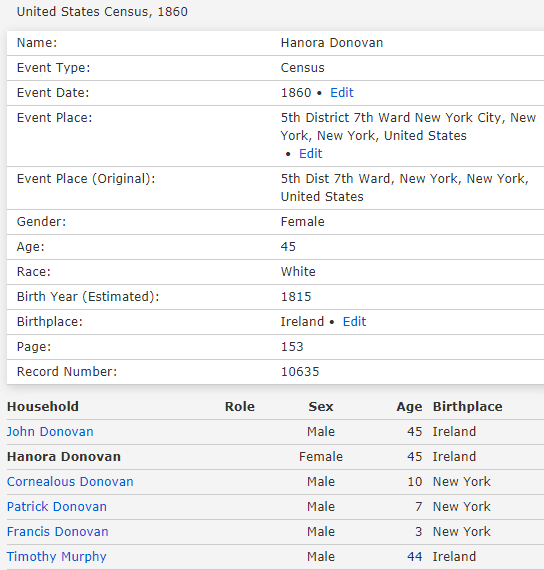
Task: Click Edit link beside Birthplace Ireland
Action: click(354, 322)
